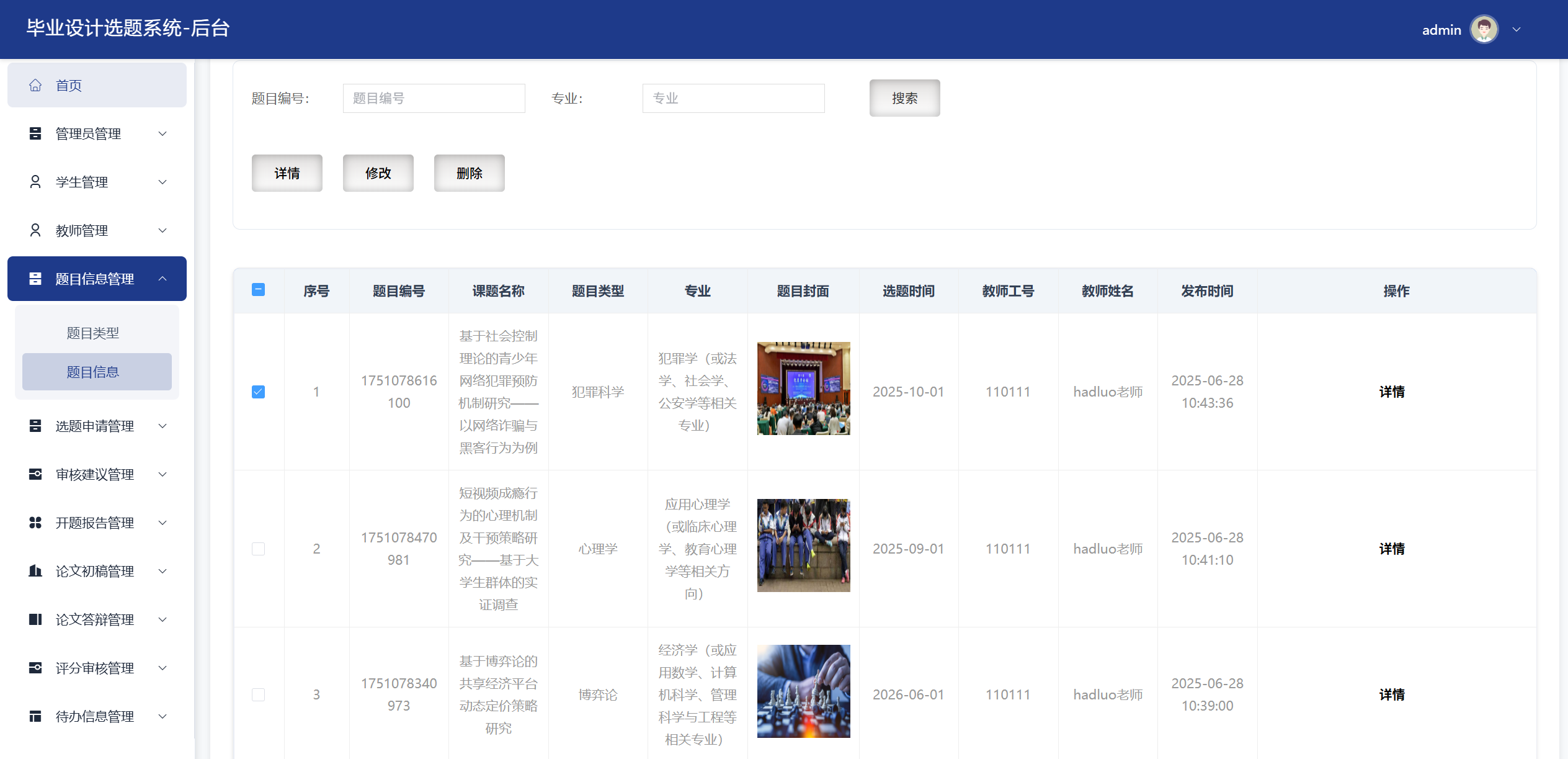Open the 题目类型 submenu item
1568x759 pixels.
click(x=93, y=333)
